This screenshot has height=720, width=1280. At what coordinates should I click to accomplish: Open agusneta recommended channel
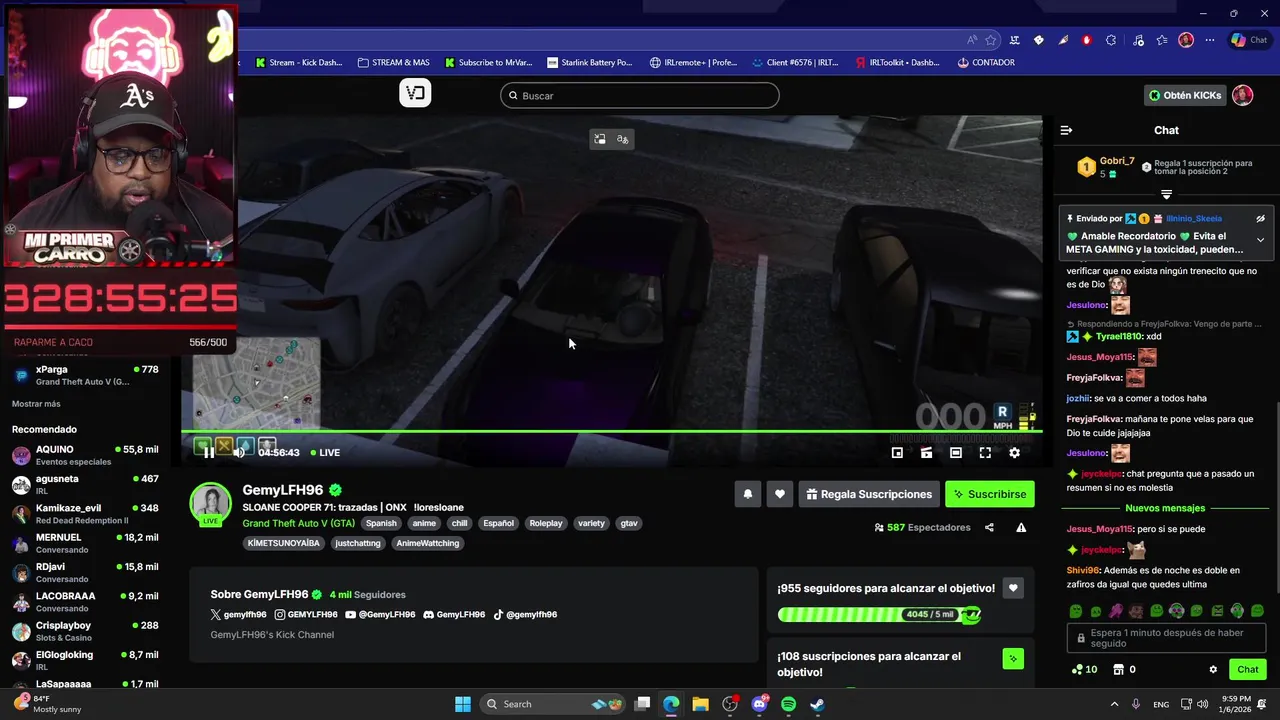pyautogui.click(x=85, y=484)
